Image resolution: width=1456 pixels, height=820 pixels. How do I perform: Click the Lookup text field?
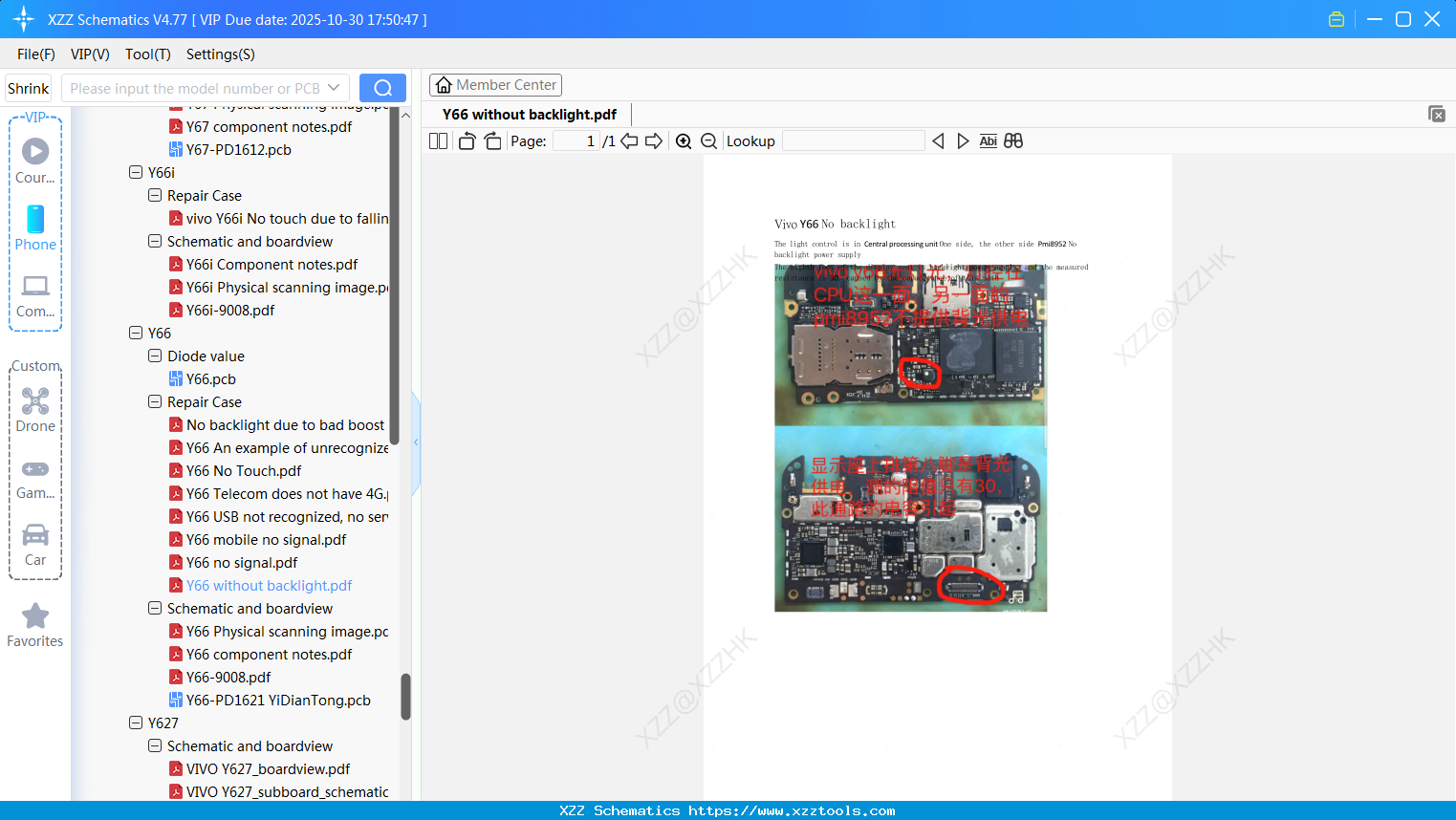tap(853, 141)
